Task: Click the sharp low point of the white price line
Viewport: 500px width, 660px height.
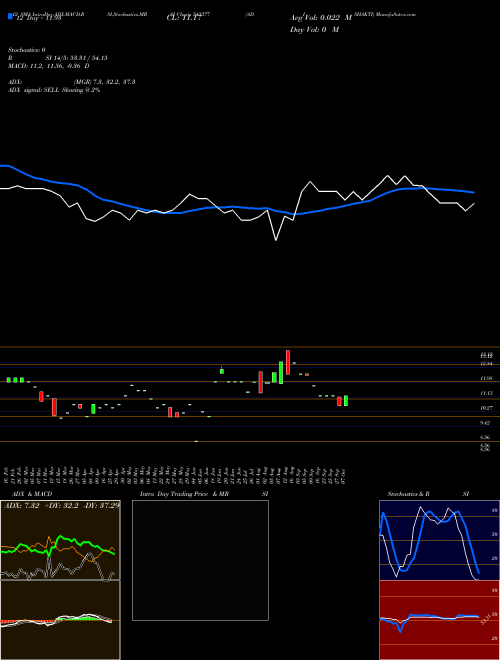Action: coord(276,240)
